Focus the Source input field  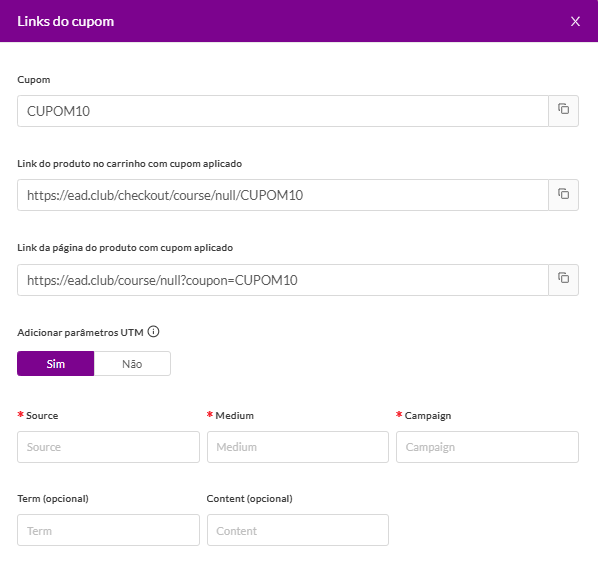click(x=108, y=447)
